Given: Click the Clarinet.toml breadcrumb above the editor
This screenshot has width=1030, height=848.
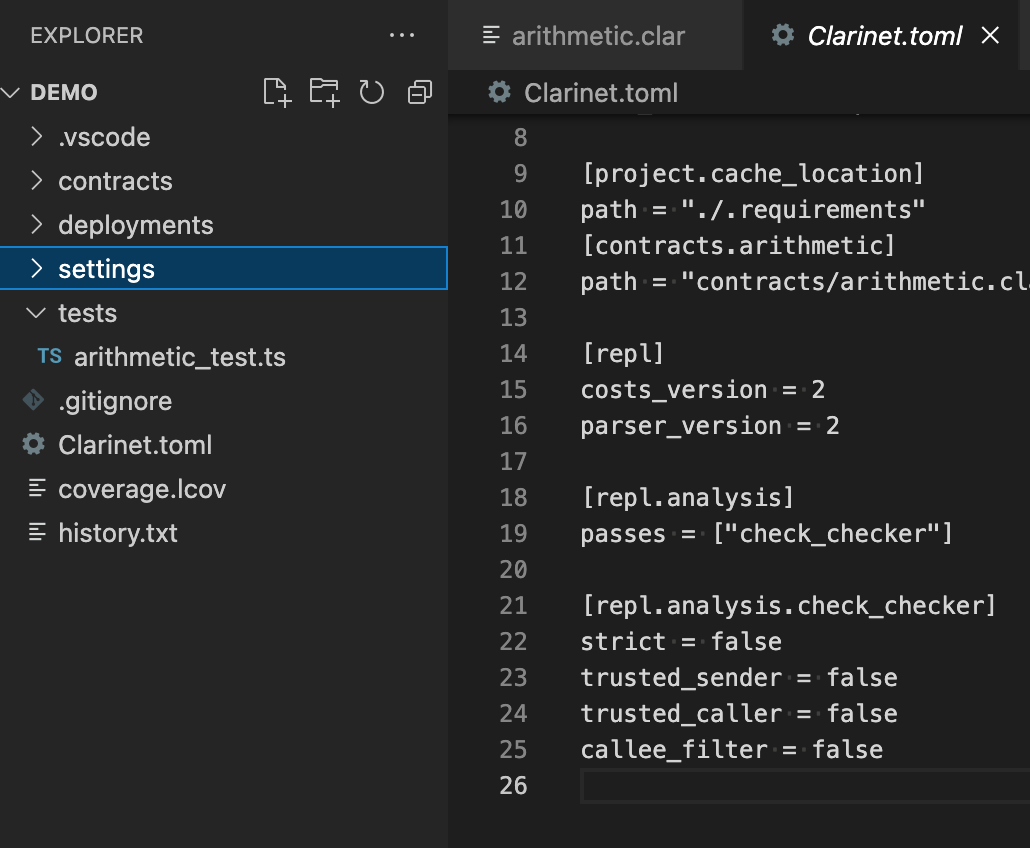Looking at the screenshot, I should click(600, 93).
